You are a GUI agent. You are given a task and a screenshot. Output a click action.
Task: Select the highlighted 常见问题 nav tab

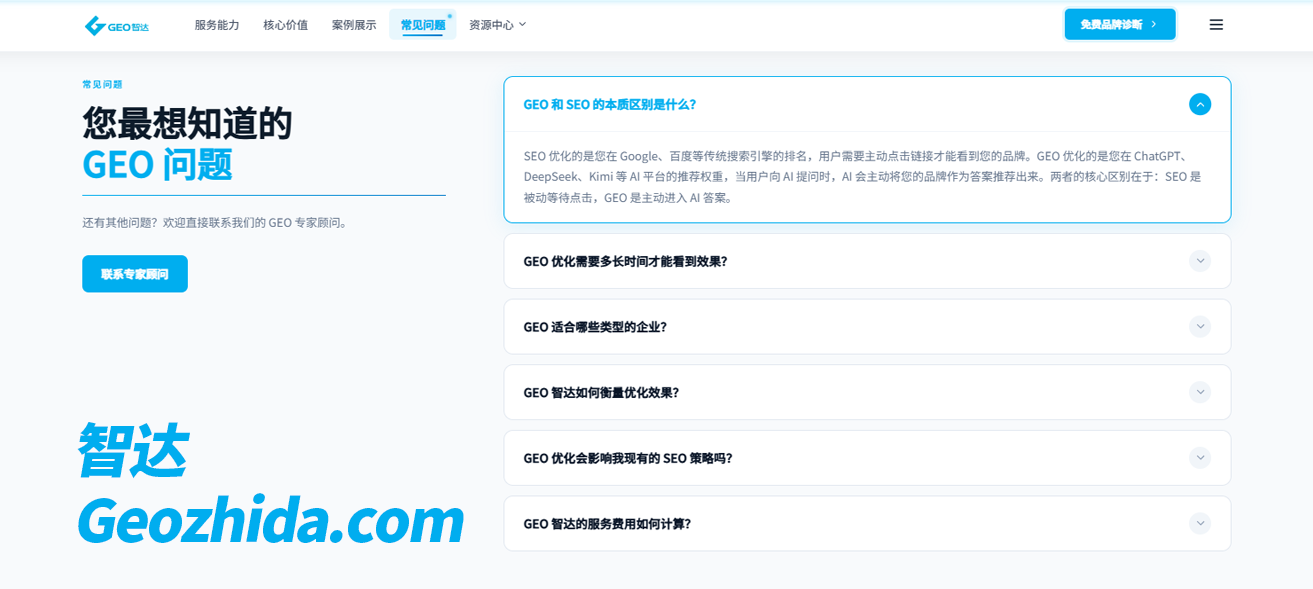point(422,25)
